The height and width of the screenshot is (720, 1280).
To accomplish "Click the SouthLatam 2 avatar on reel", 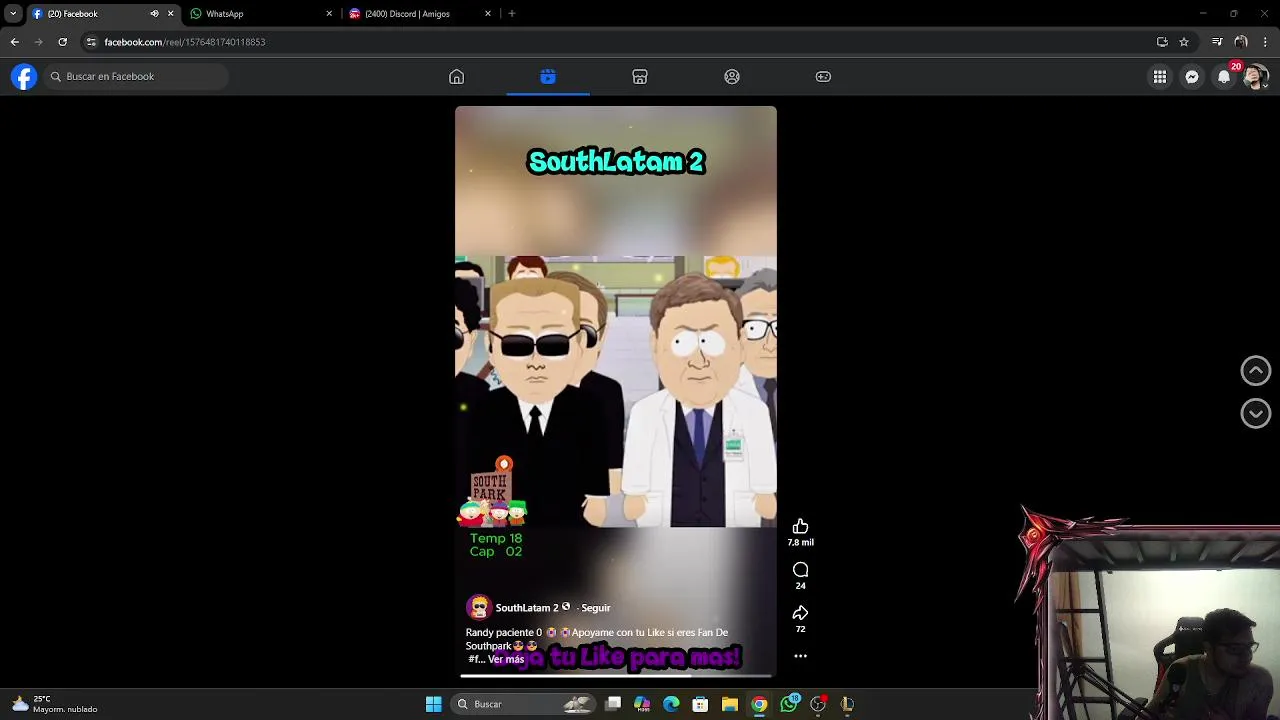I will pos(479,607).
